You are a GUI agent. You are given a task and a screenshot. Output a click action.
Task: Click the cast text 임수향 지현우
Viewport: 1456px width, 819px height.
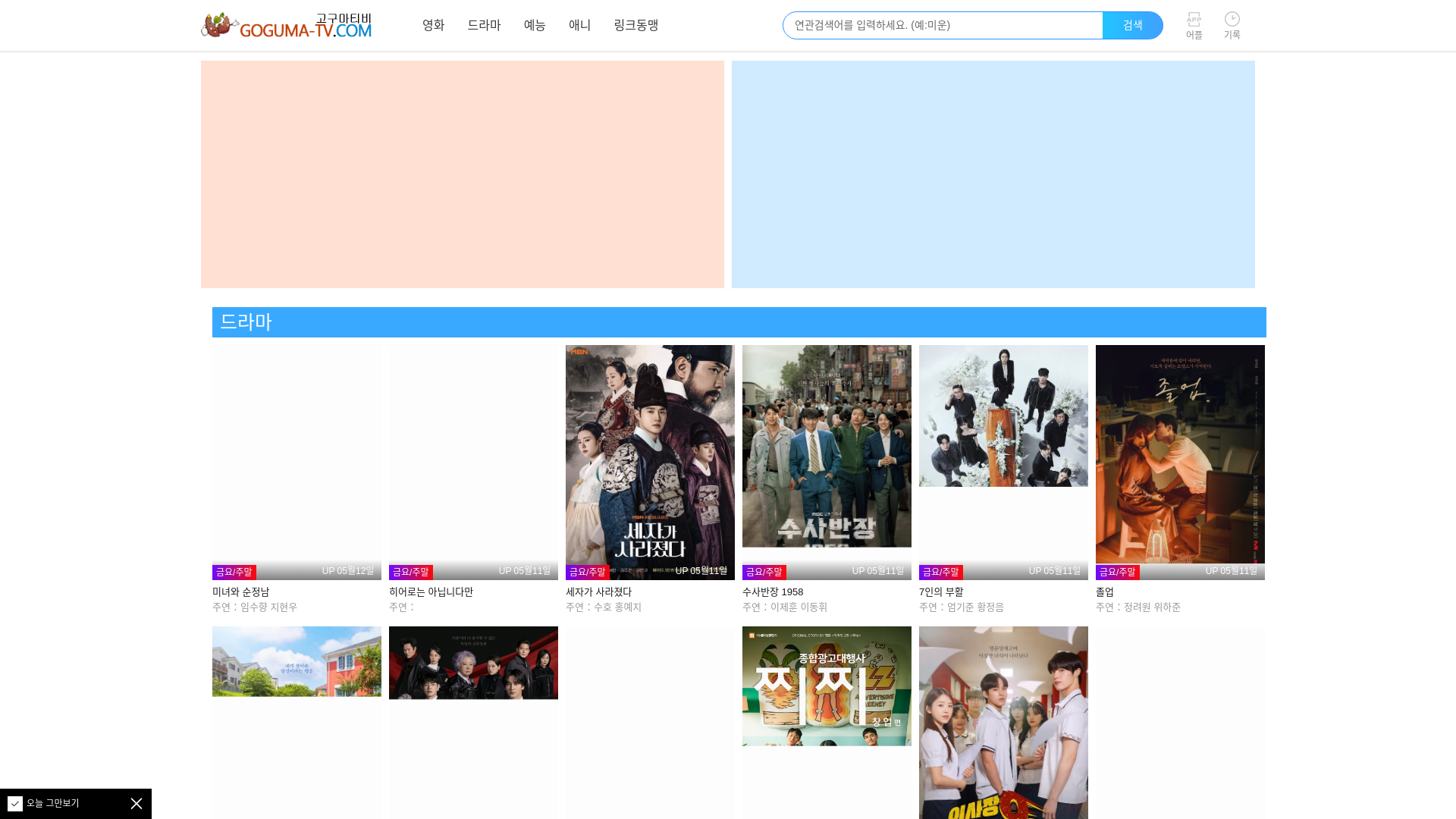pos(268,607)
